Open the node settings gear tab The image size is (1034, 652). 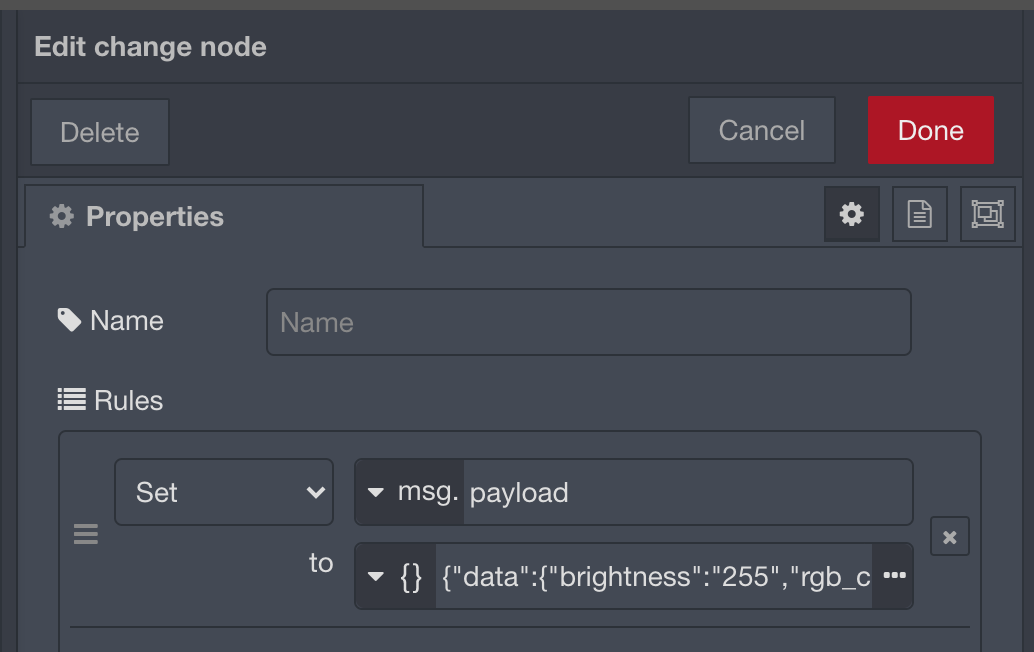pos(852,213)
